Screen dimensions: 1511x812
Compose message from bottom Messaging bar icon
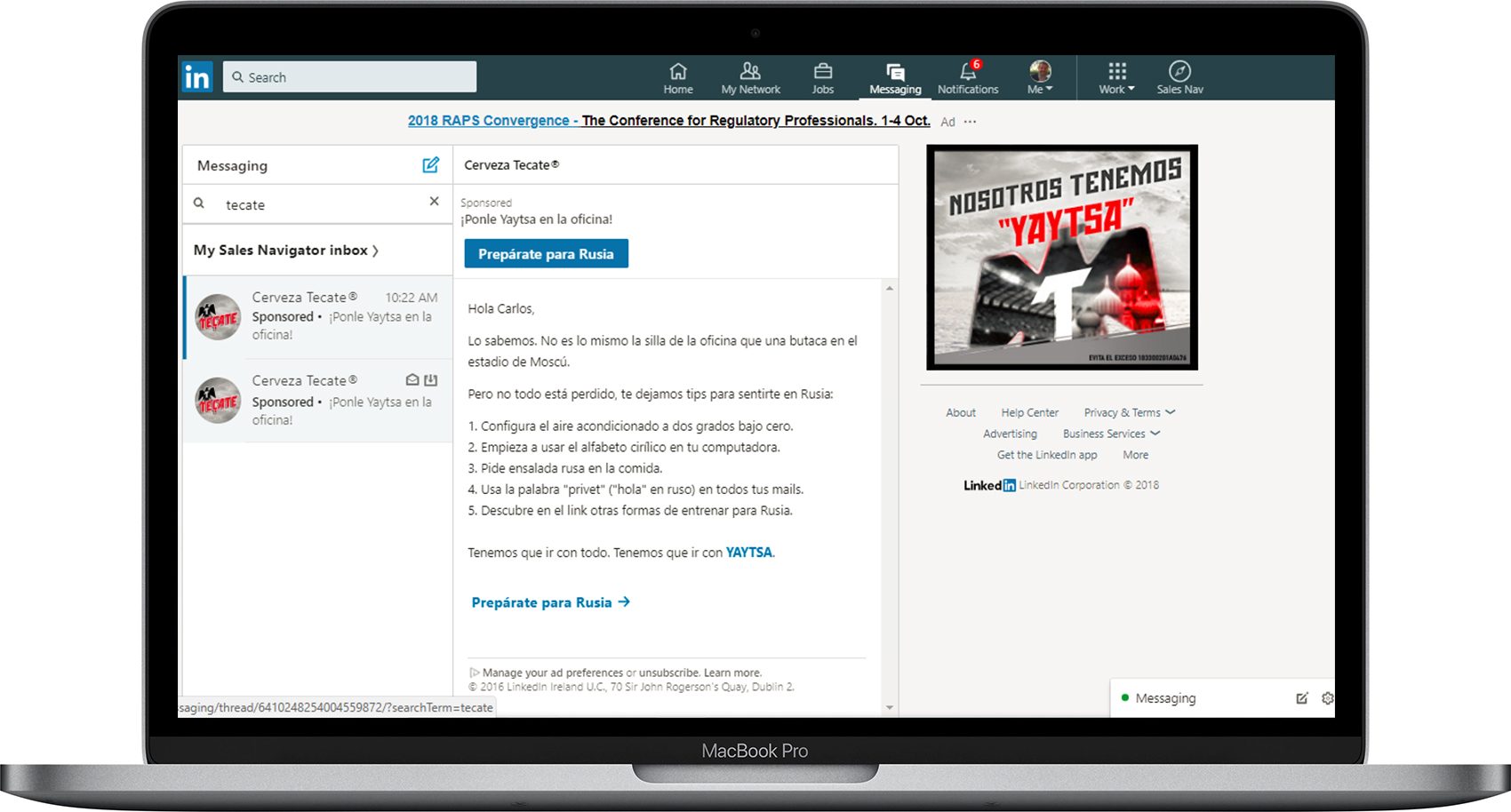click(1301, 698)
